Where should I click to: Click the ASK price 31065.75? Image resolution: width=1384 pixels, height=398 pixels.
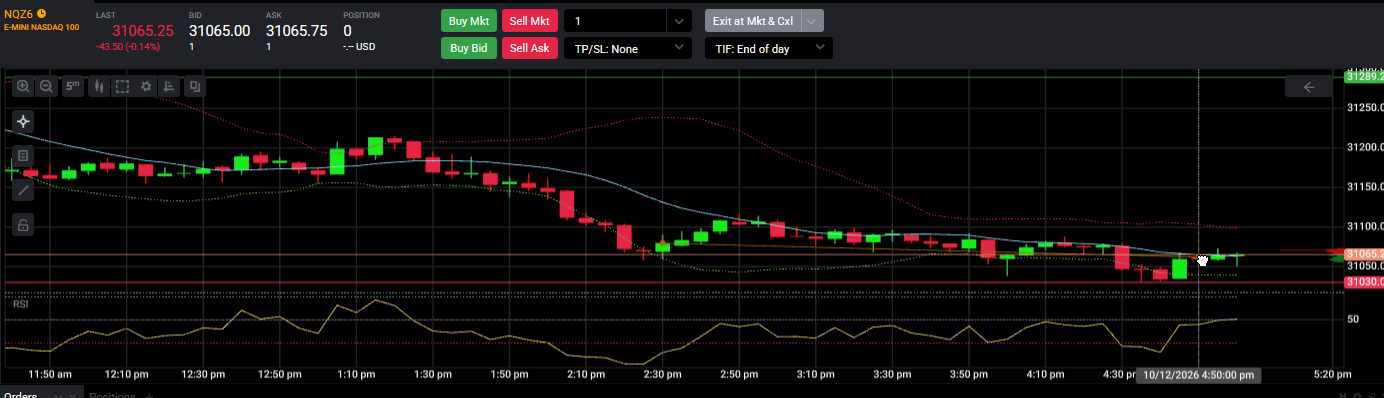pyautogui.click(x=297, y=31)
